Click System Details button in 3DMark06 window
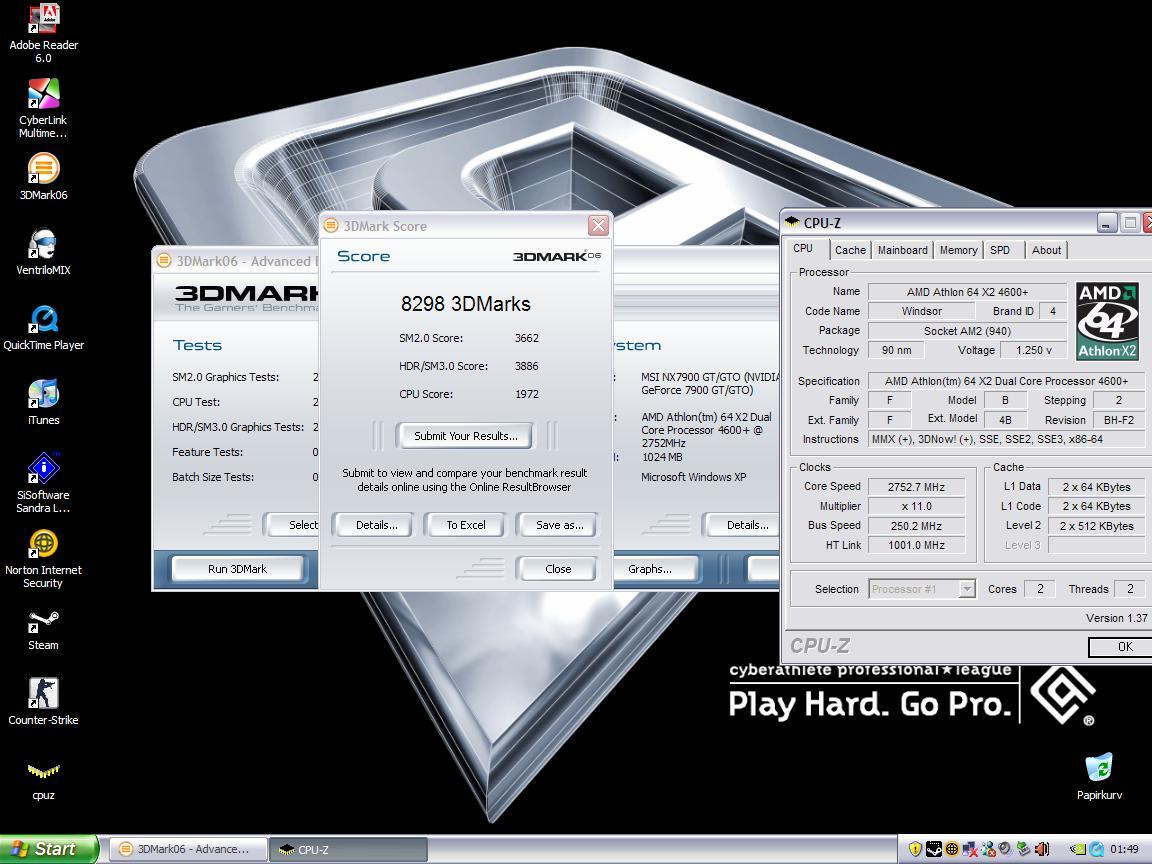 [x=742, y=525]
